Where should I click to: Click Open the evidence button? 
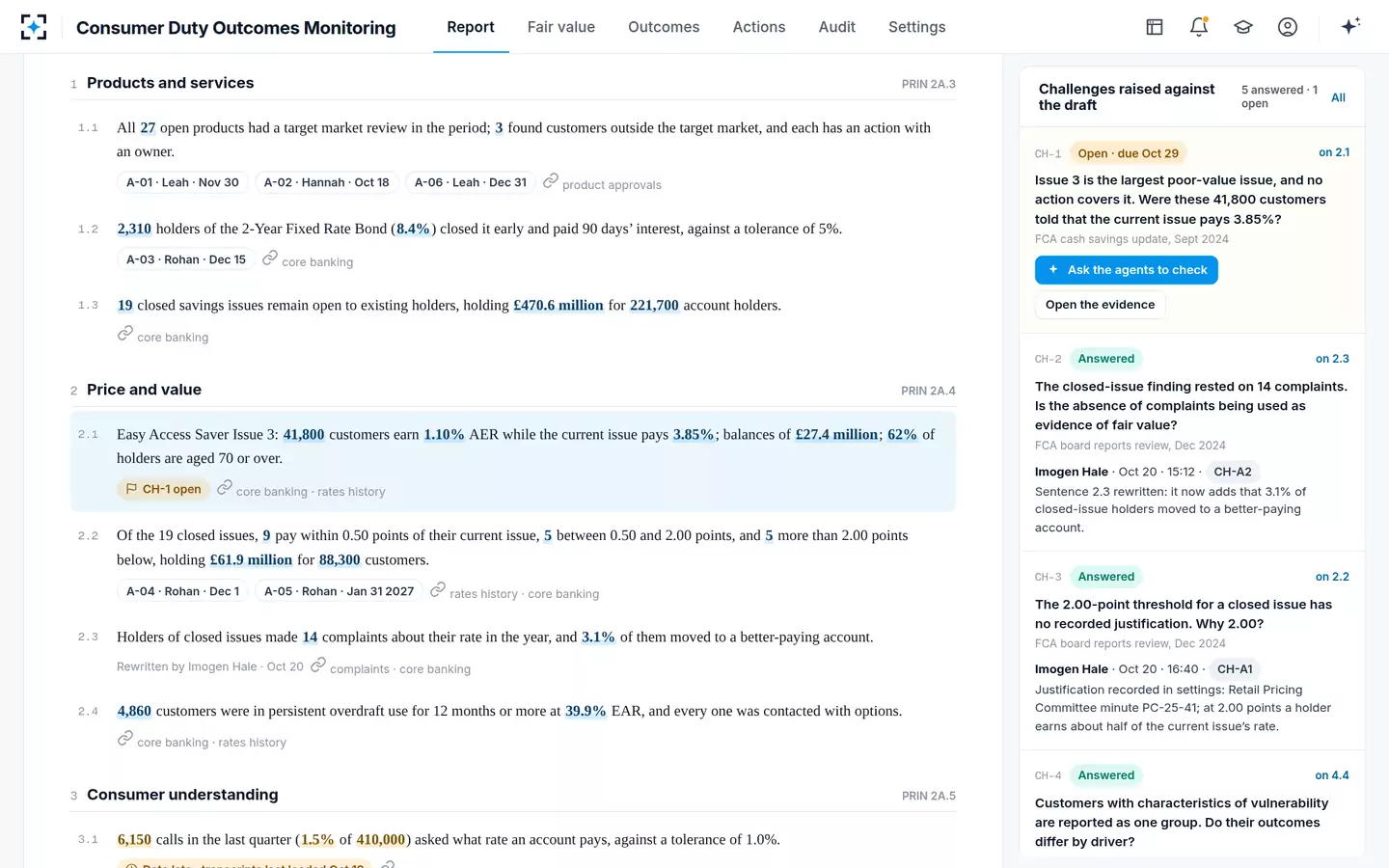(1101, 305)
